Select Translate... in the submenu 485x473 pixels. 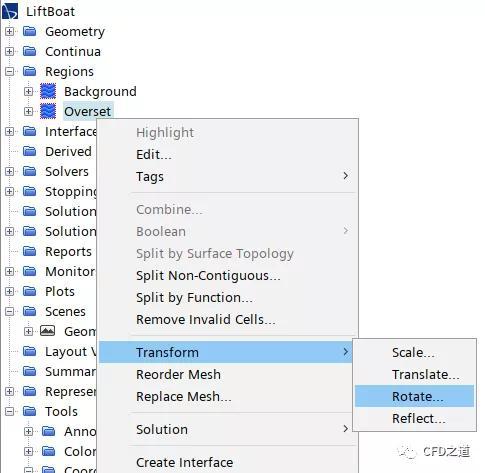(414, 374)
